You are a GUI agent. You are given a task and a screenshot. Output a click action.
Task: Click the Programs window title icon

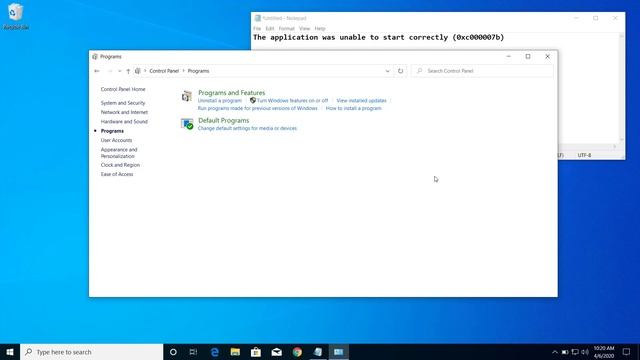[x=95, y=57]
